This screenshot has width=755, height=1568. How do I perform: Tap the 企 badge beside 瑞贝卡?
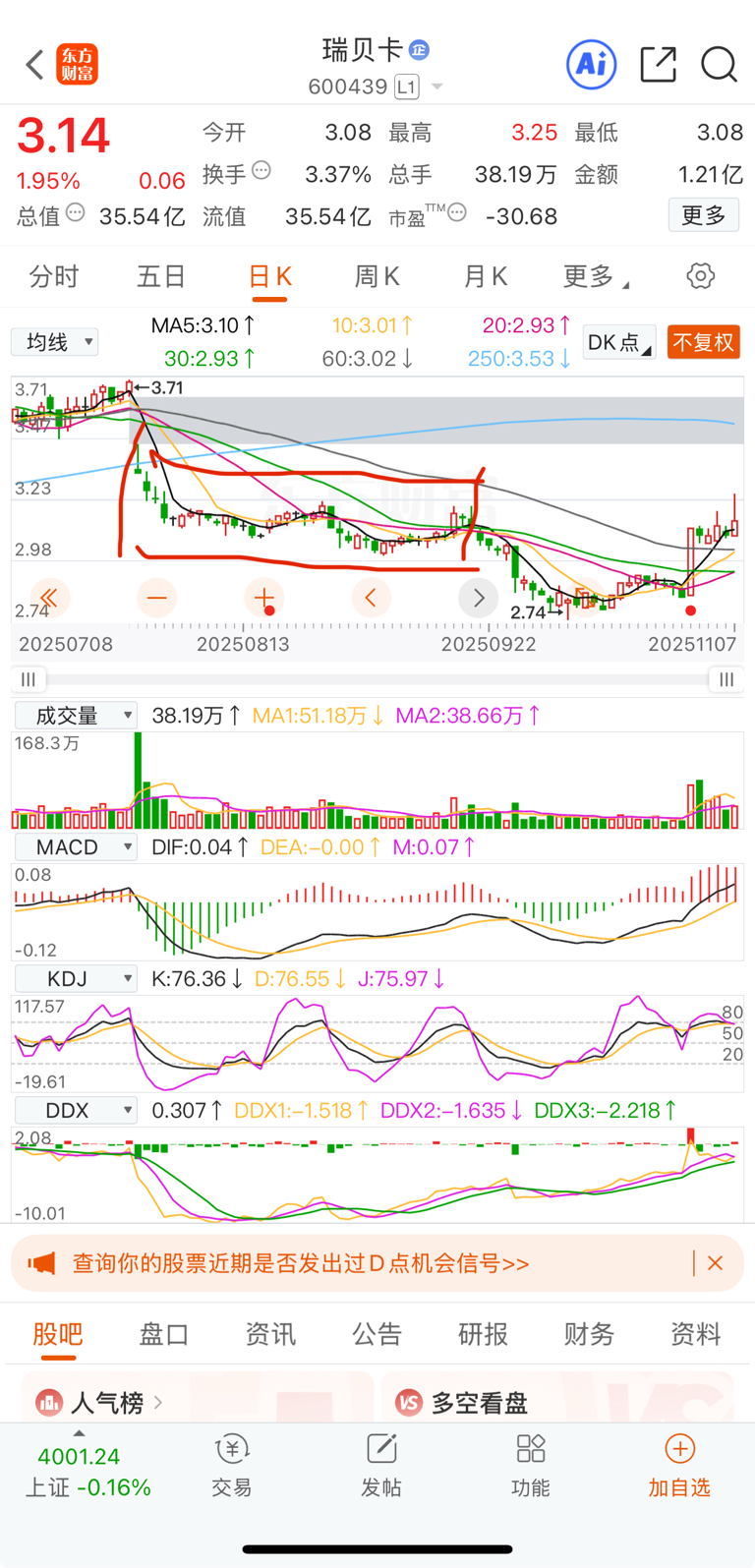coord(419,50)
